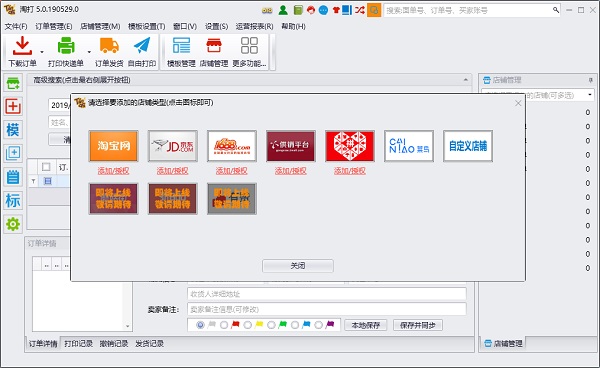The width and height of the screenshot is (600, 368).
Task: Choose the 淘宝网 store type
Action: pyautogui.click(x=113, y=146)
